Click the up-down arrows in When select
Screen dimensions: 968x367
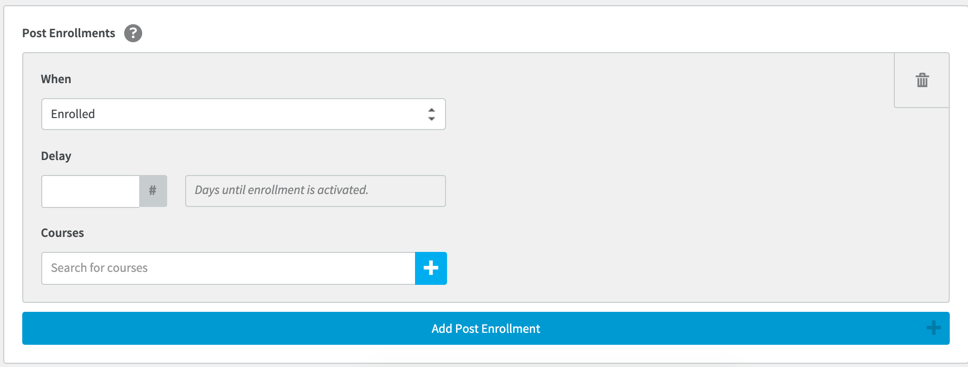pyautogui.click(x=431, y=114)
